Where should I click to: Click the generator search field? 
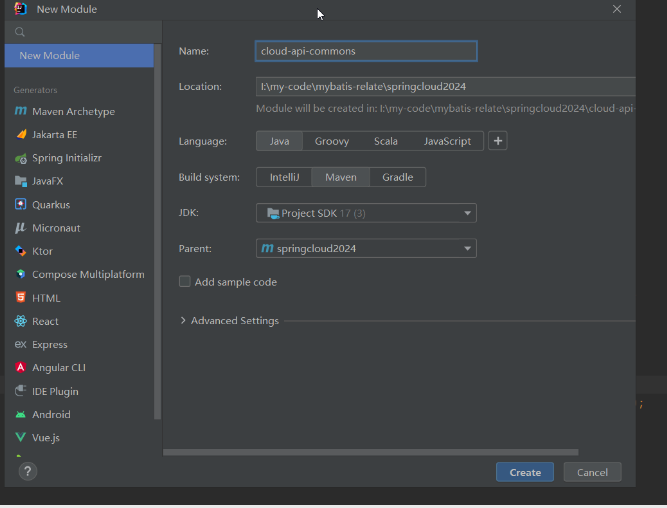[x=83, y=32]
